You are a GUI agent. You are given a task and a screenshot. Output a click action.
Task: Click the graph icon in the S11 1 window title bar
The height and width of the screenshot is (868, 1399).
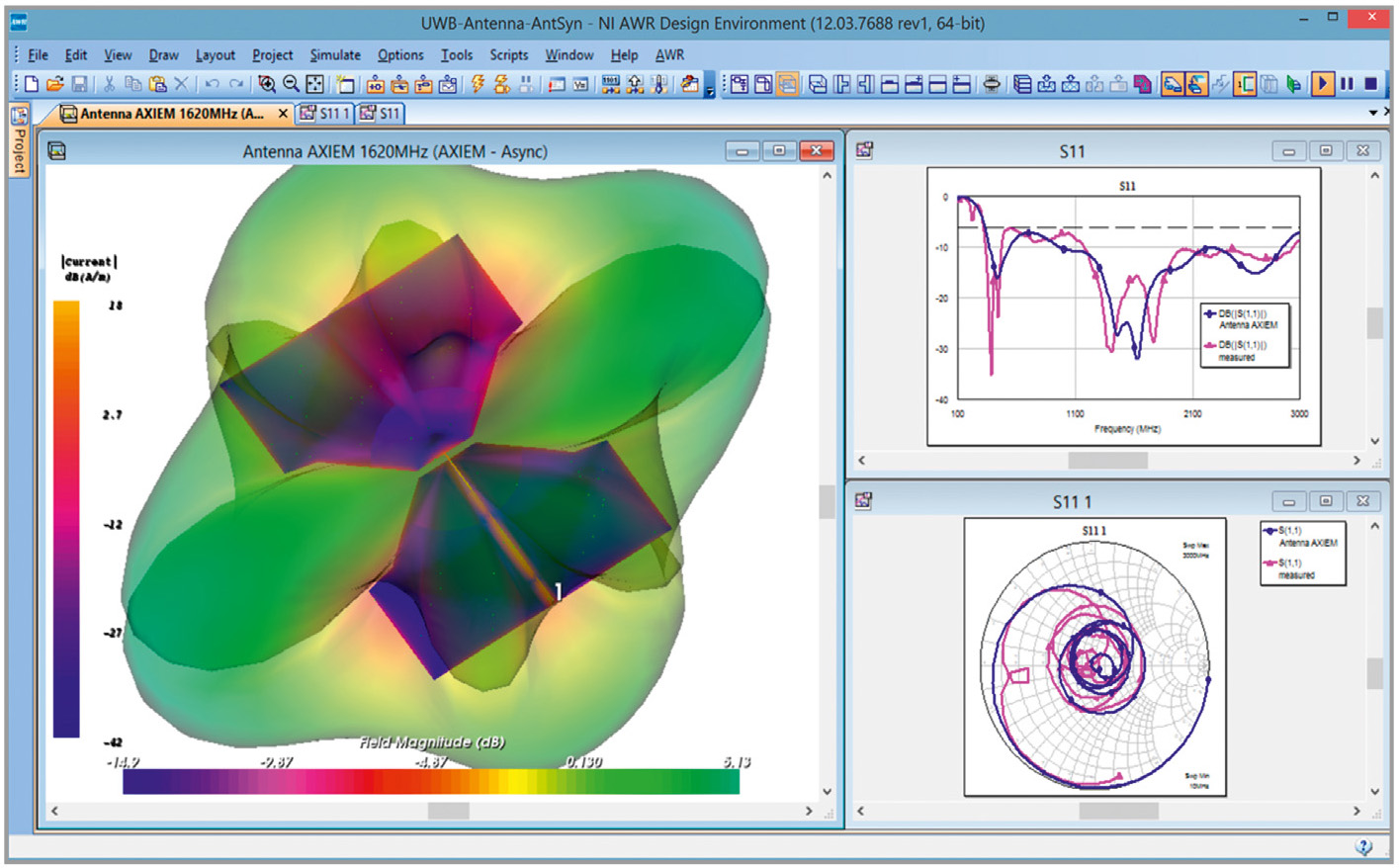(864, 501)
